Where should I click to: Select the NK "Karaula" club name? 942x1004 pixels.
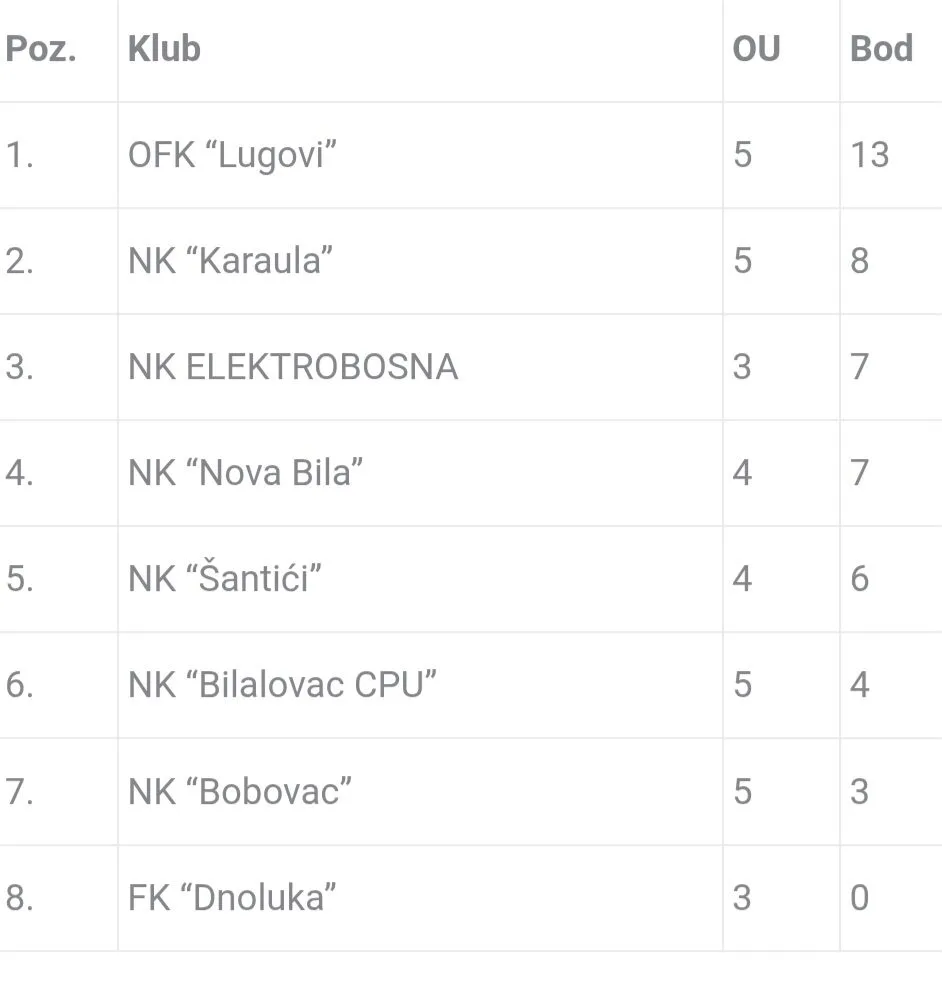pos(230,261)
